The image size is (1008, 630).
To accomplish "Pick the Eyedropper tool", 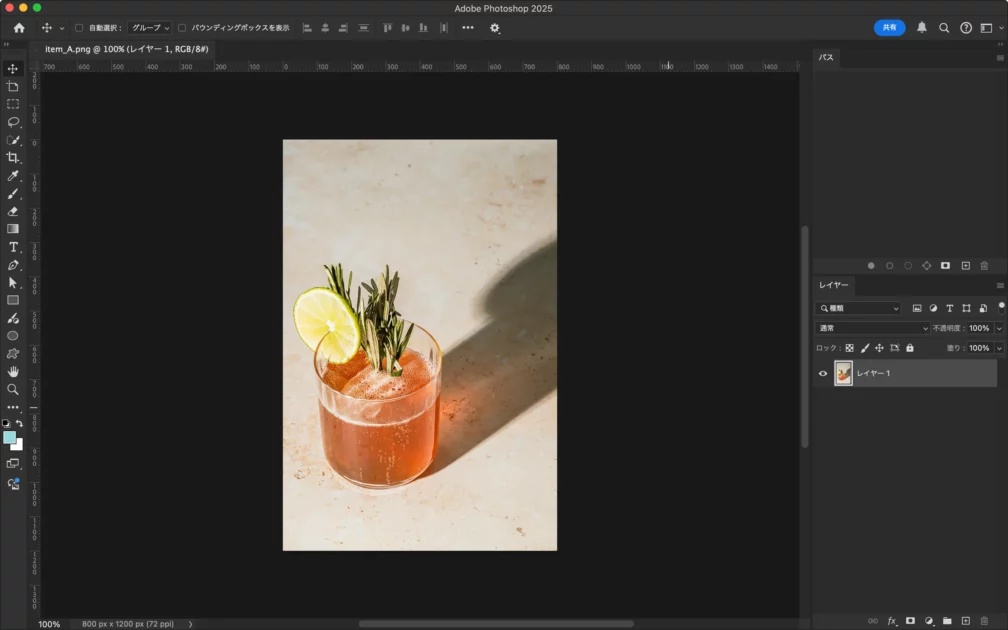I will click(x=13, y=176).
